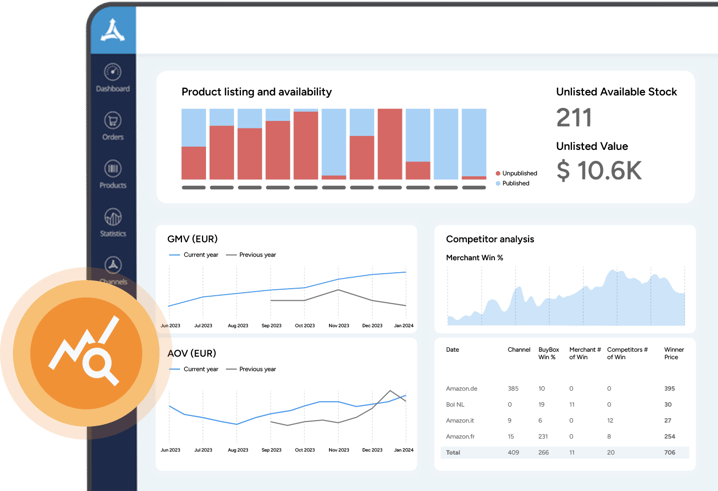The image size is (718, 491).
Task: Click the Merchant Win % label
Action: click(x=474, y=258)
